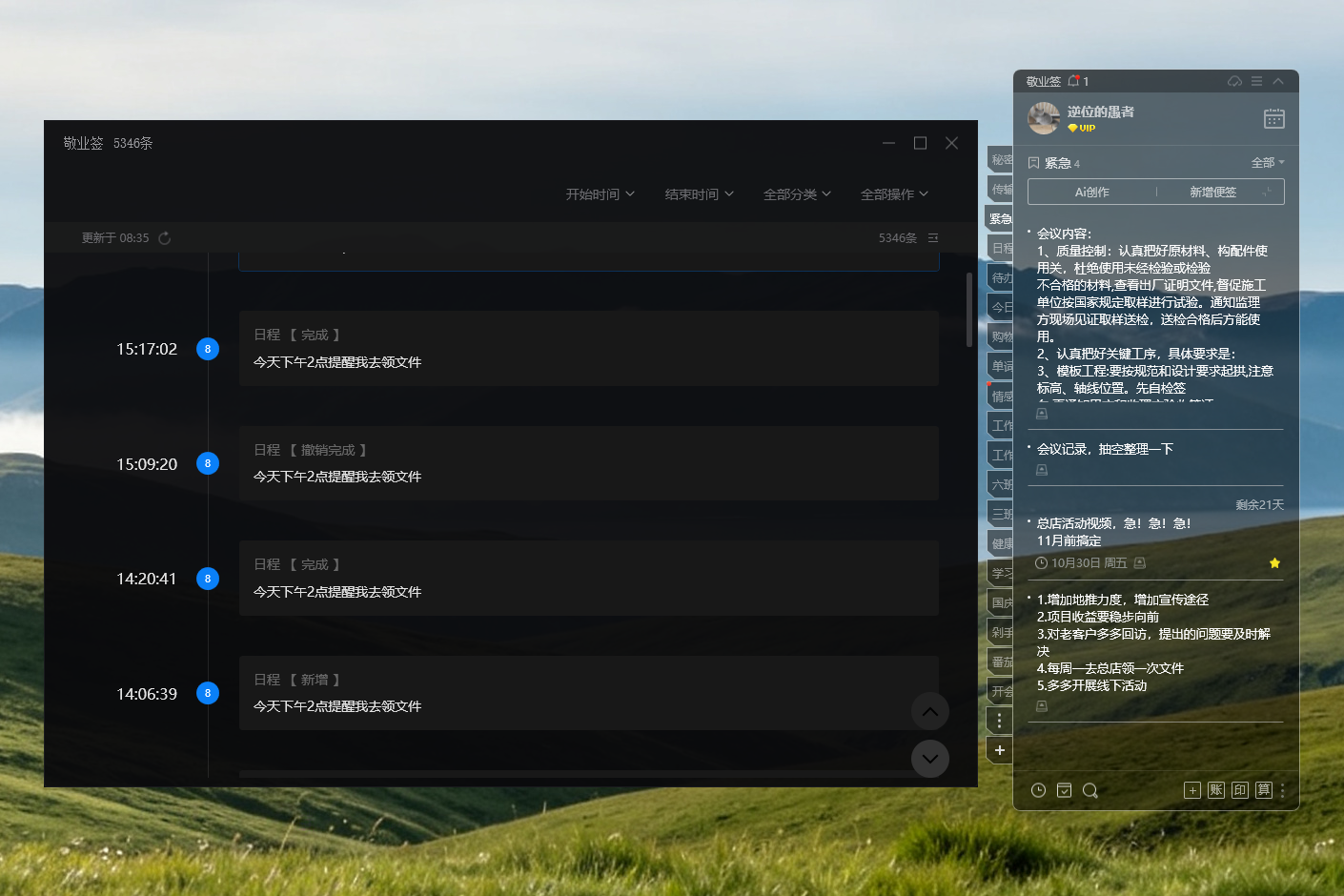Click the 印 icon in bottom toolbar
This screenshot has width=1344, height=896.
coord(1240,790)
